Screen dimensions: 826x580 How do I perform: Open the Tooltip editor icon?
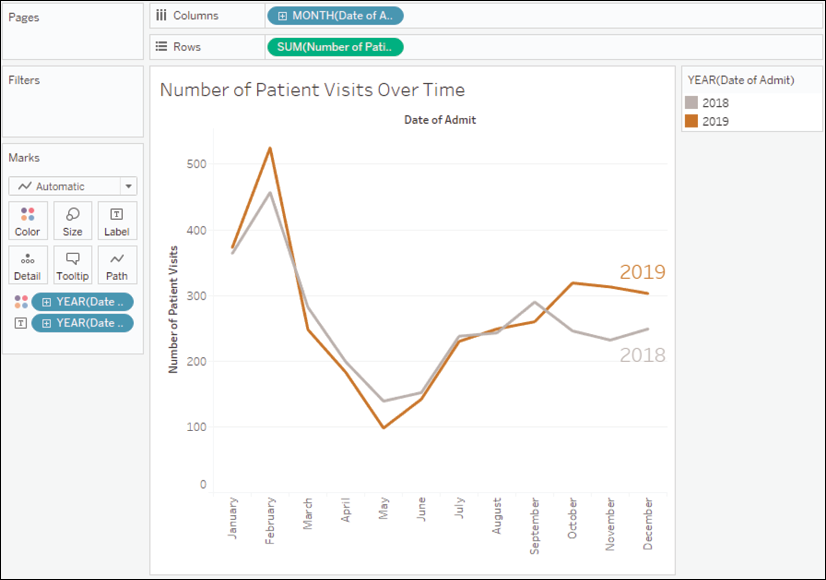click(x=72, y=264)
